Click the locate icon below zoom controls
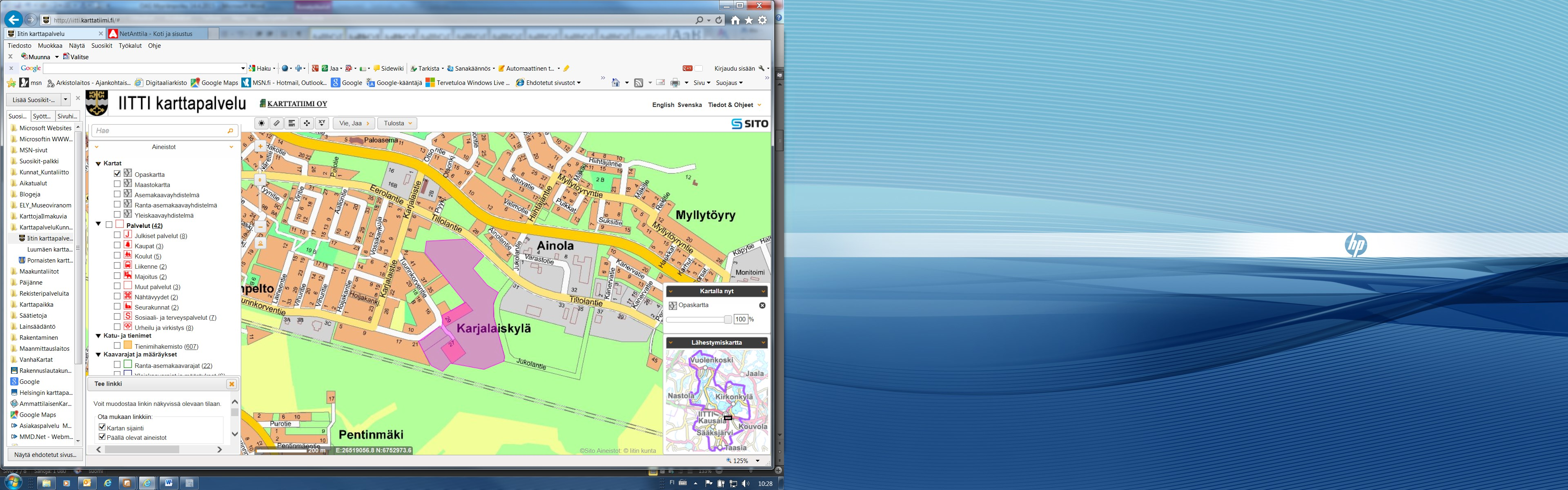The height and width of the screenshot is (490, 1568). tap(261, 243)
